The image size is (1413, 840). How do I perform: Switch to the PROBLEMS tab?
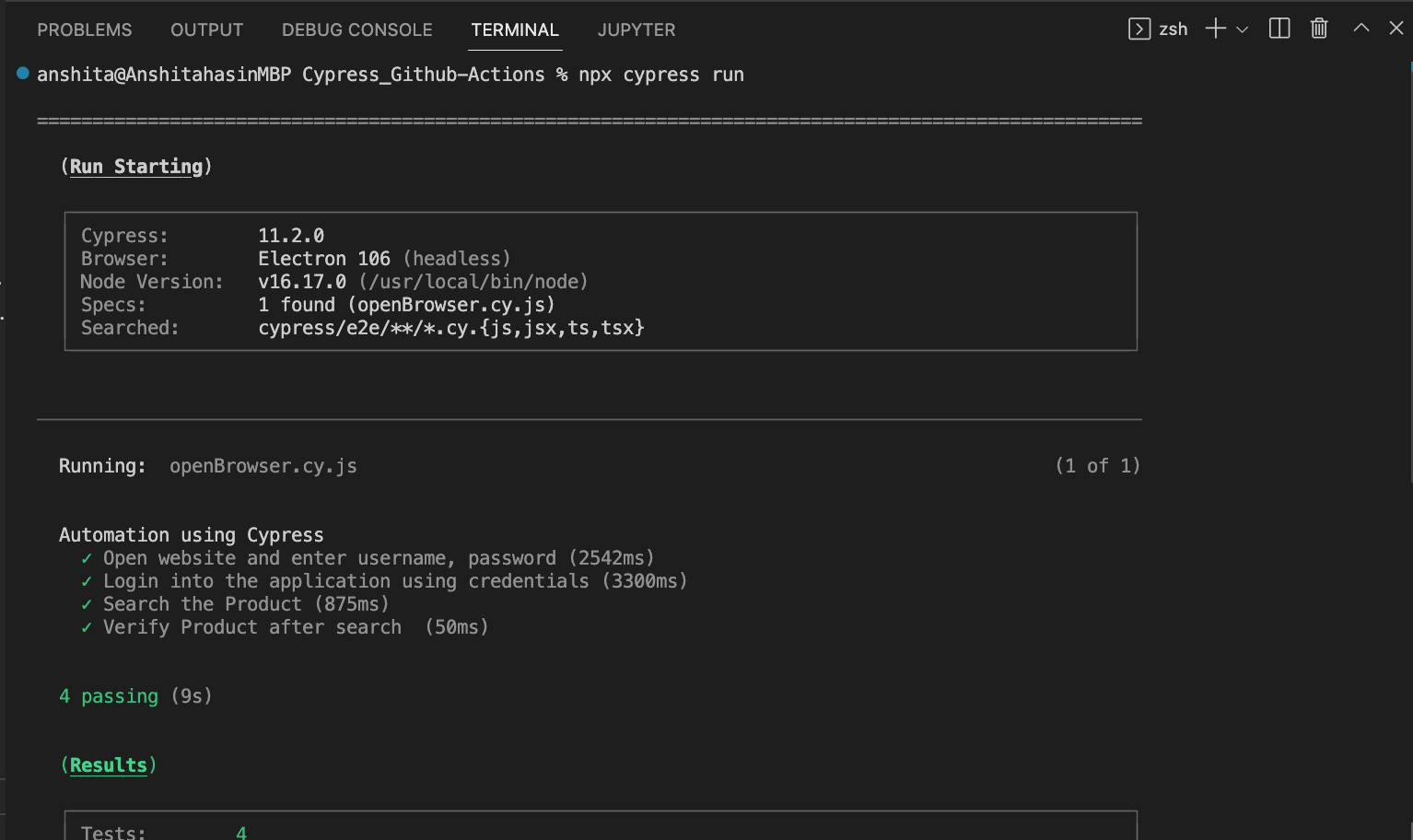coord(84,29)
